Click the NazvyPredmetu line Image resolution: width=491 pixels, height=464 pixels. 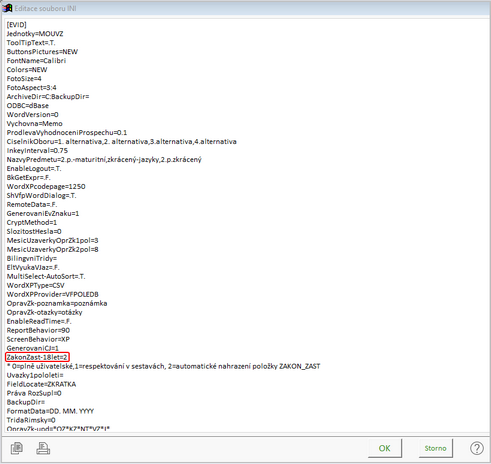(104, 160)
